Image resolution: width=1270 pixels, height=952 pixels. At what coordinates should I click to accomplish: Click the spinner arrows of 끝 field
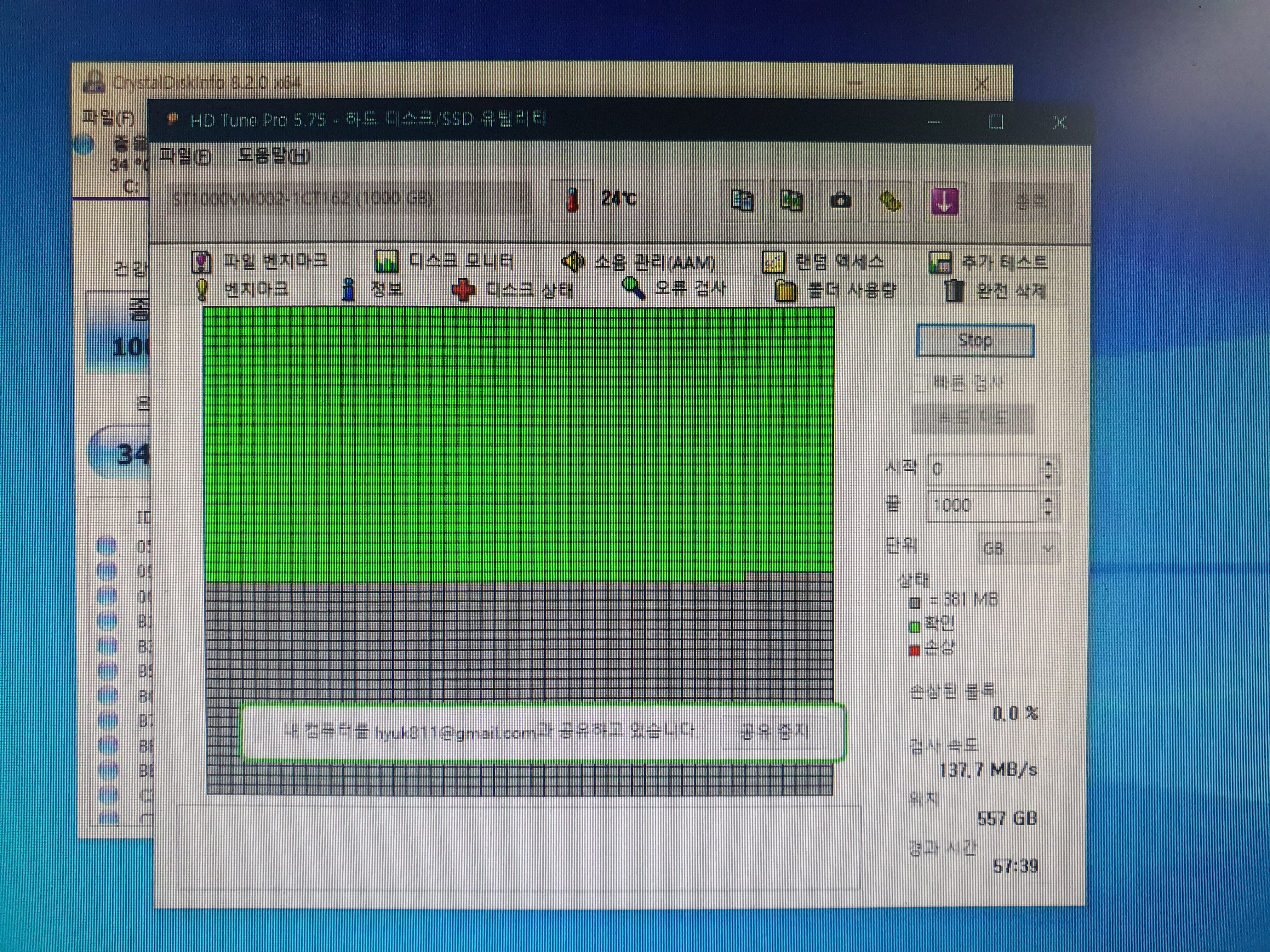coord(1049,506)
